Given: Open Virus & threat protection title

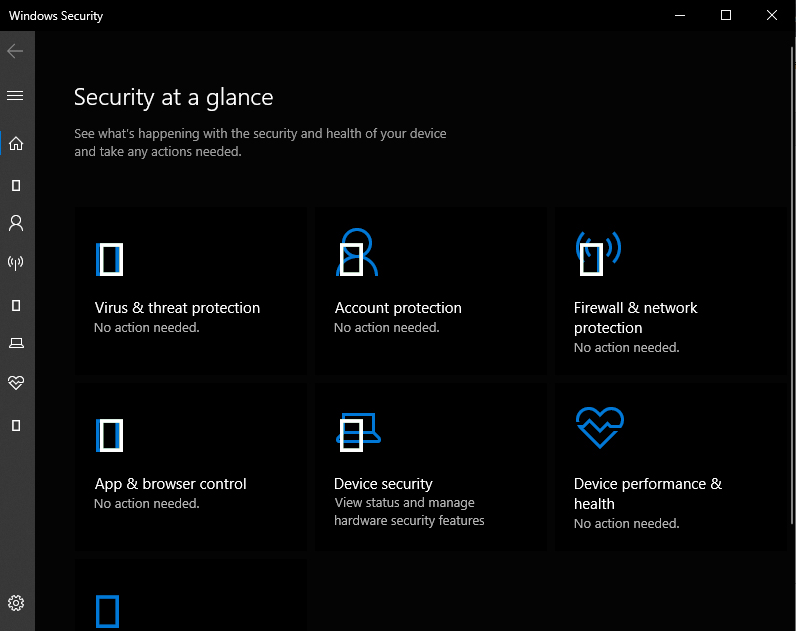Looking at the screenshot, I should (177, 308).
